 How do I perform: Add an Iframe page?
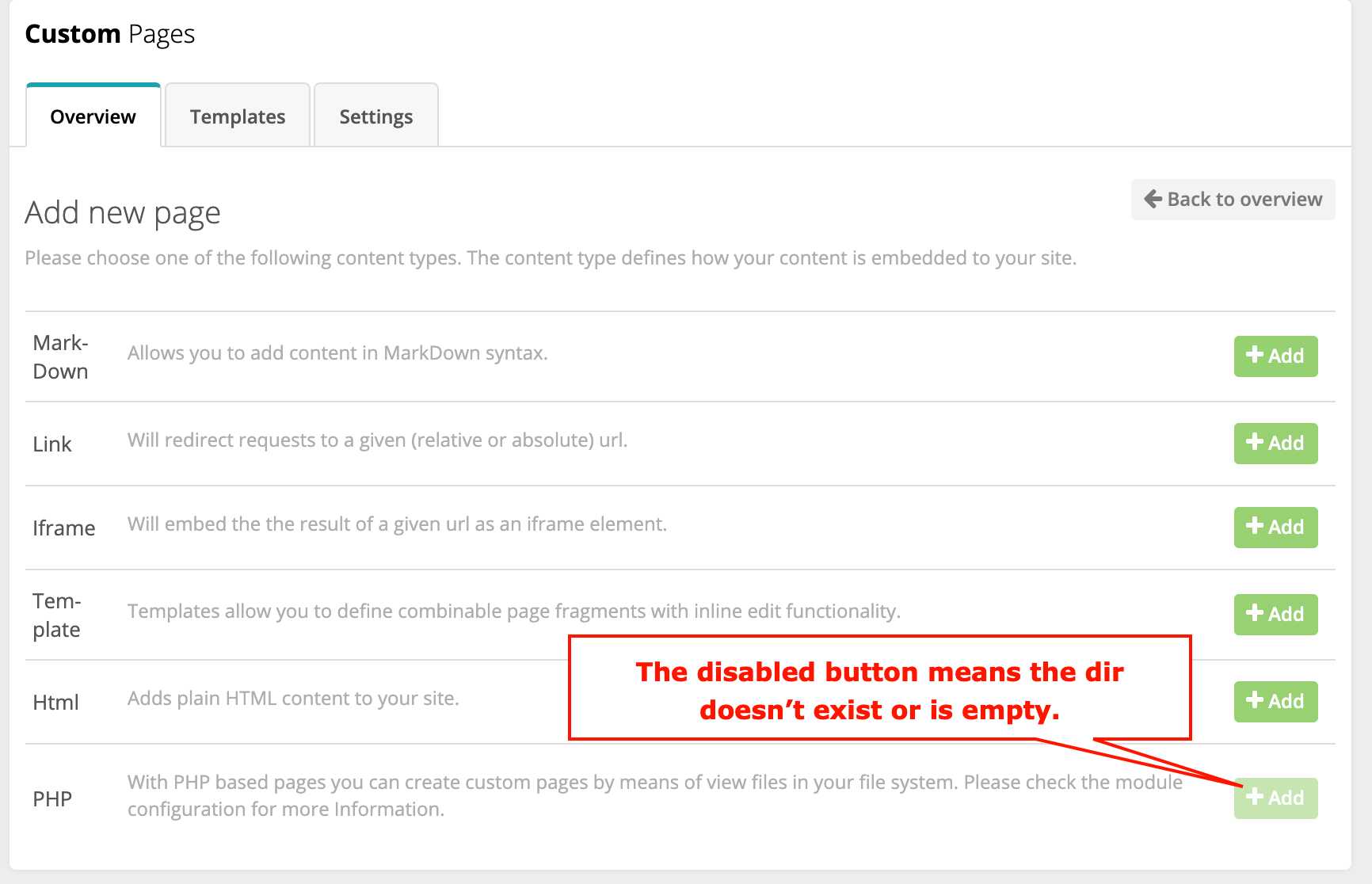pos(1275,528)
